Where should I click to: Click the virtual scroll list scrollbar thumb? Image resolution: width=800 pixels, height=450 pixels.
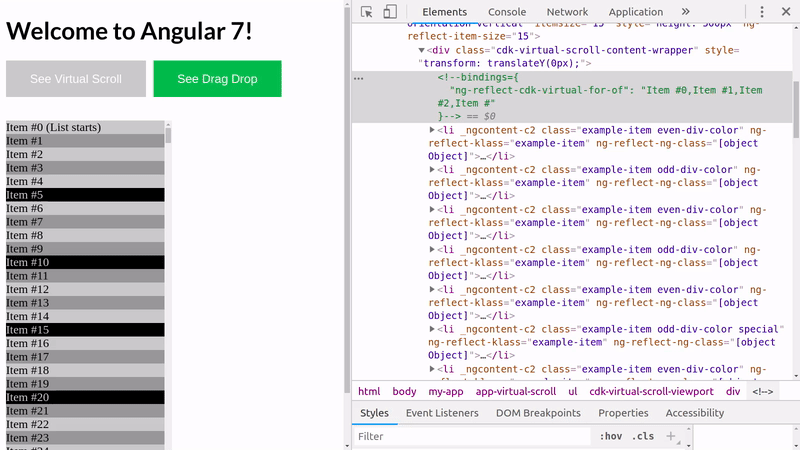pyautogui.click(x=168, y=135)
